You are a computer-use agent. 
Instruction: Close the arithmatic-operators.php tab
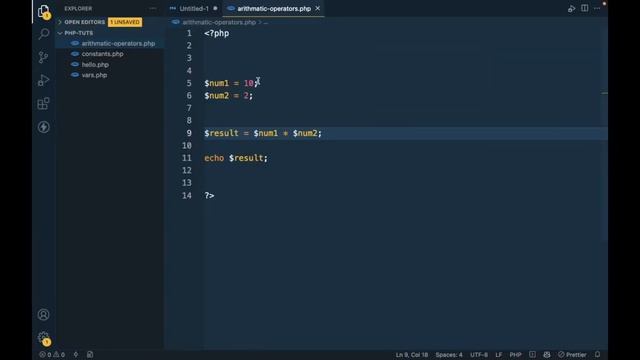point(318,9)
